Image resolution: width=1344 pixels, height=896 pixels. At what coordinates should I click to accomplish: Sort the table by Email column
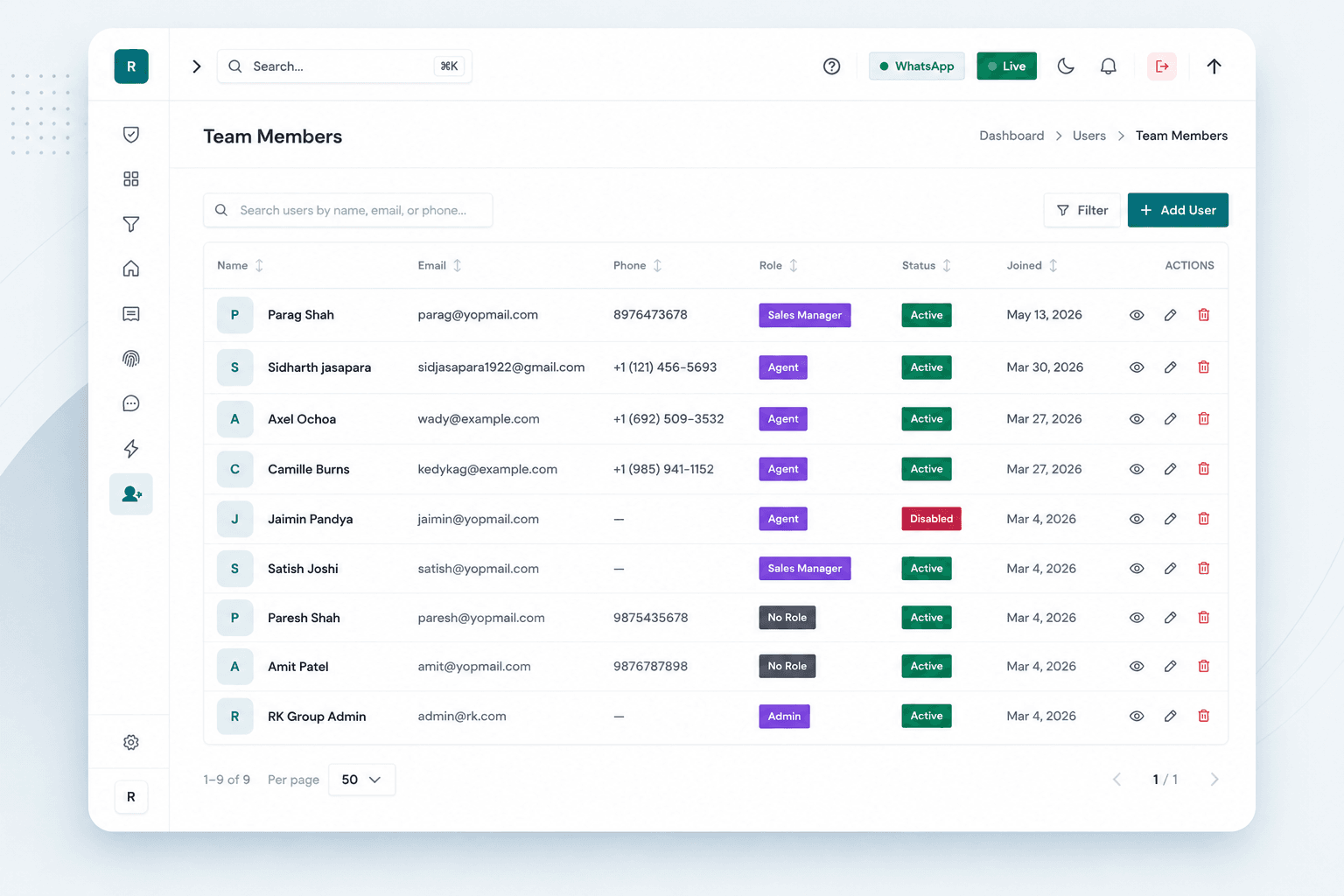coord(439,265)
